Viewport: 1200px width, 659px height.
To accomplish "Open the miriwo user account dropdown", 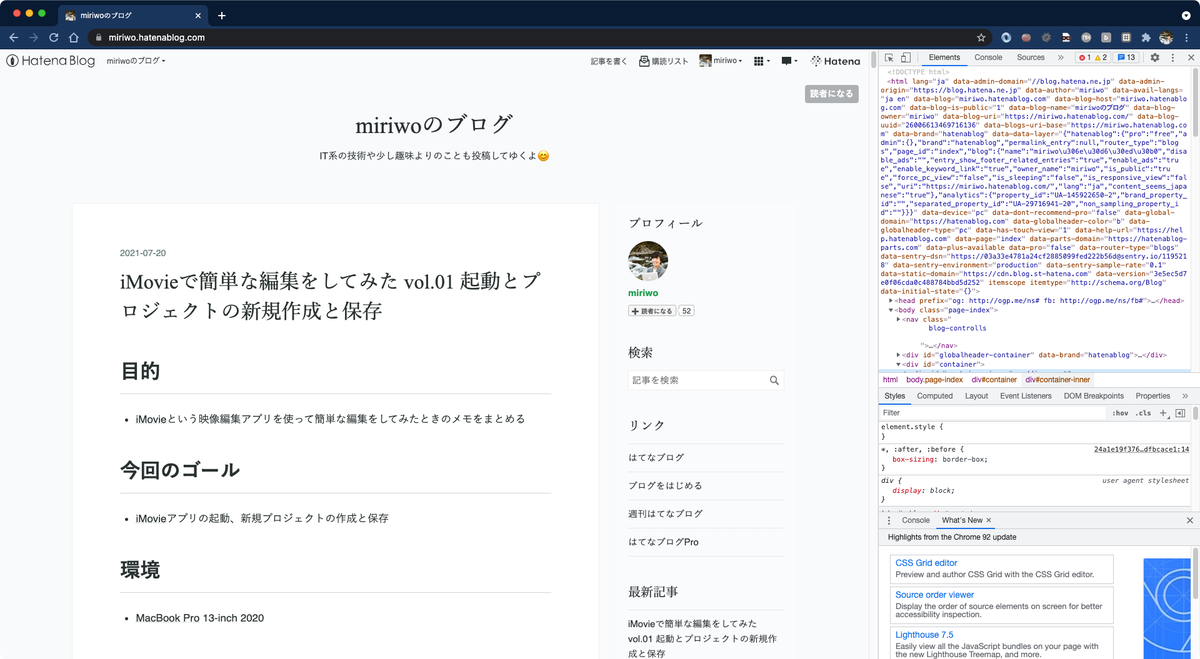I will [721, 61].
